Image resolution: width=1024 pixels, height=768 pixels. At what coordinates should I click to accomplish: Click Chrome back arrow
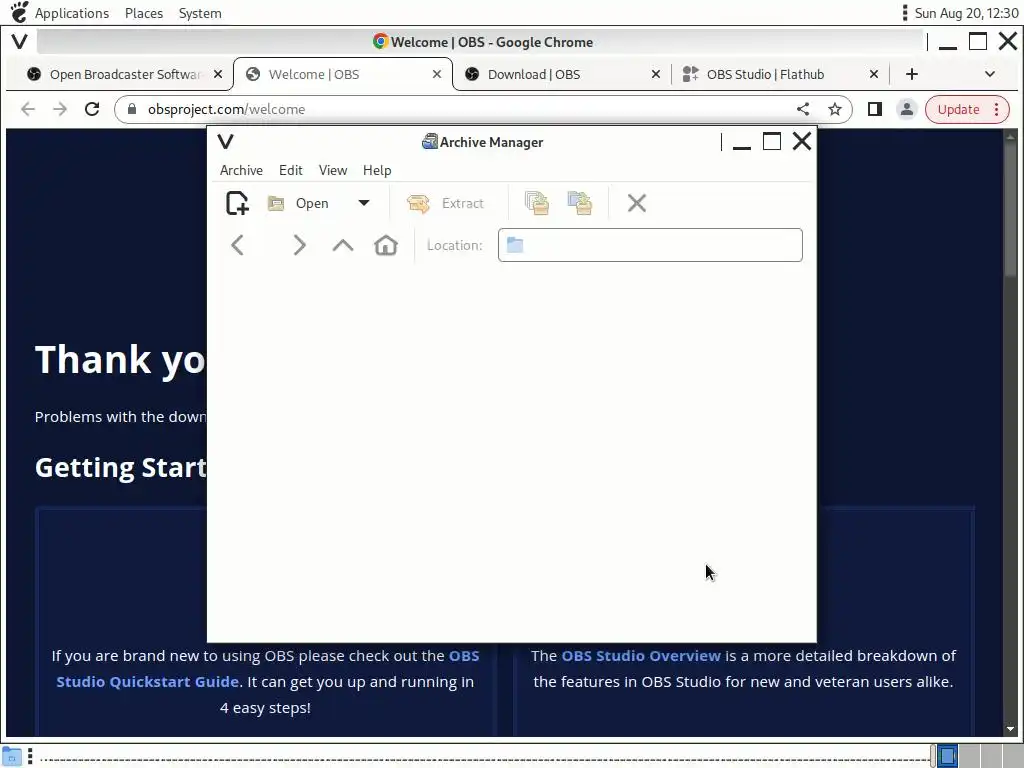point(28,109)
